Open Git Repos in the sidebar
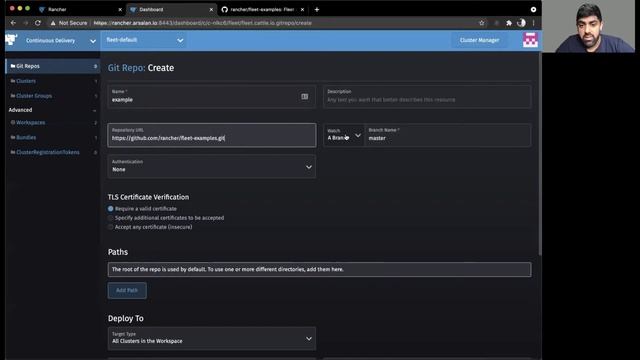The height and width of the screenshot is (360, 640). tap(52, 66)
